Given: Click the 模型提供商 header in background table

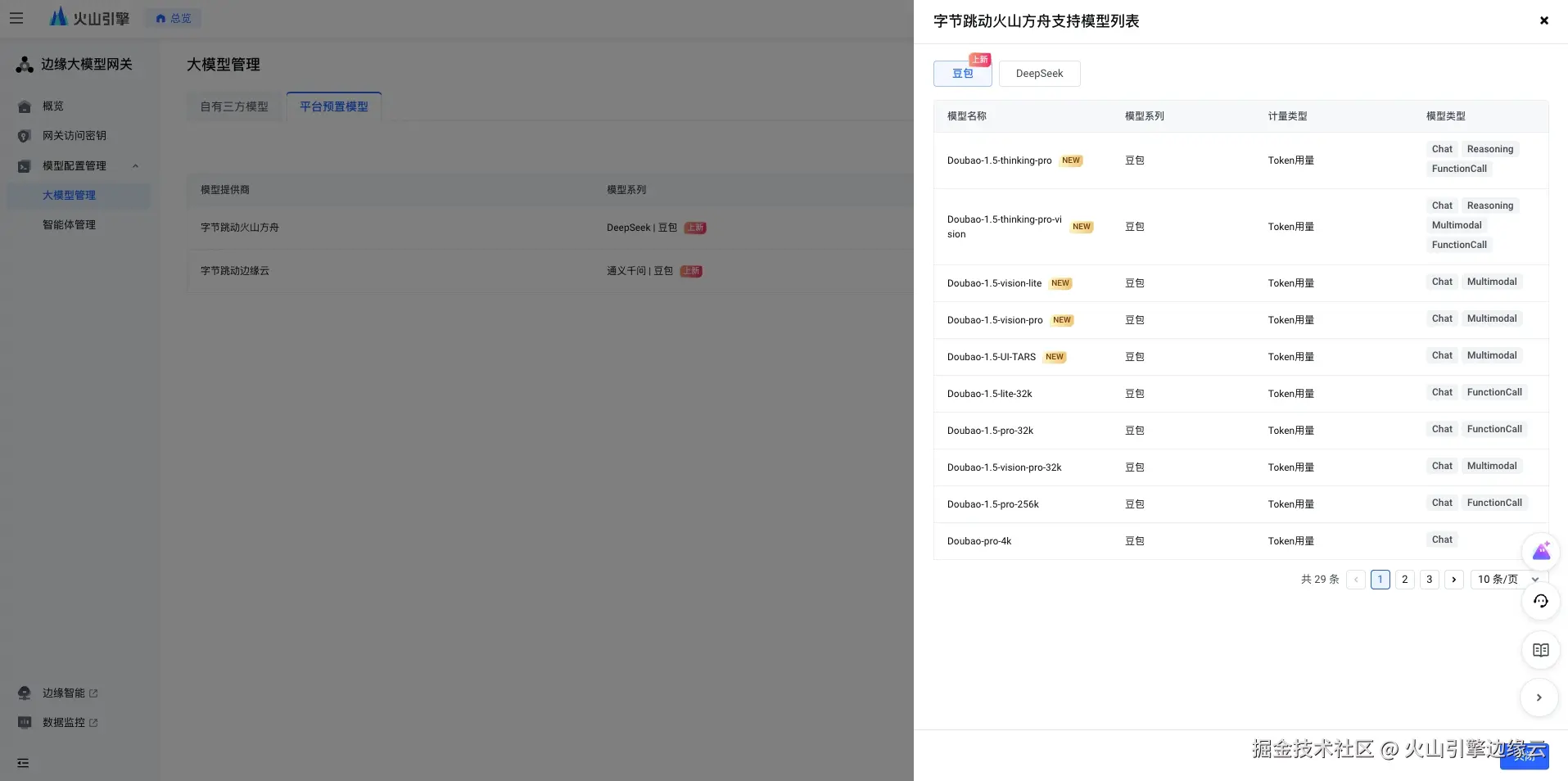Looking at the screenshot, I should 225,190.
